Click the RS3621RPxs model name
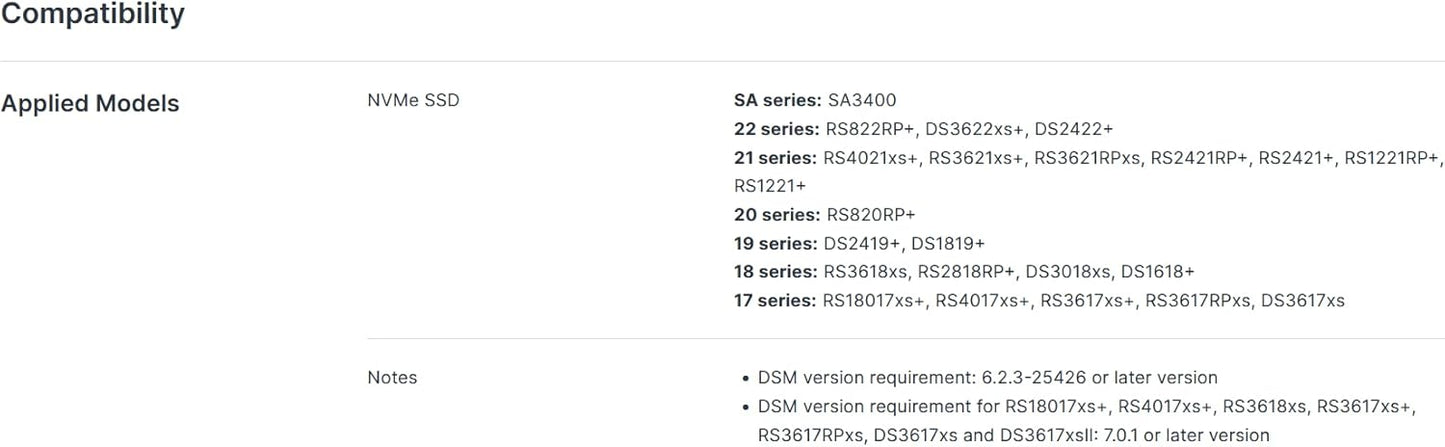This screenshot has width=1445, height=447. [1088, 158]
